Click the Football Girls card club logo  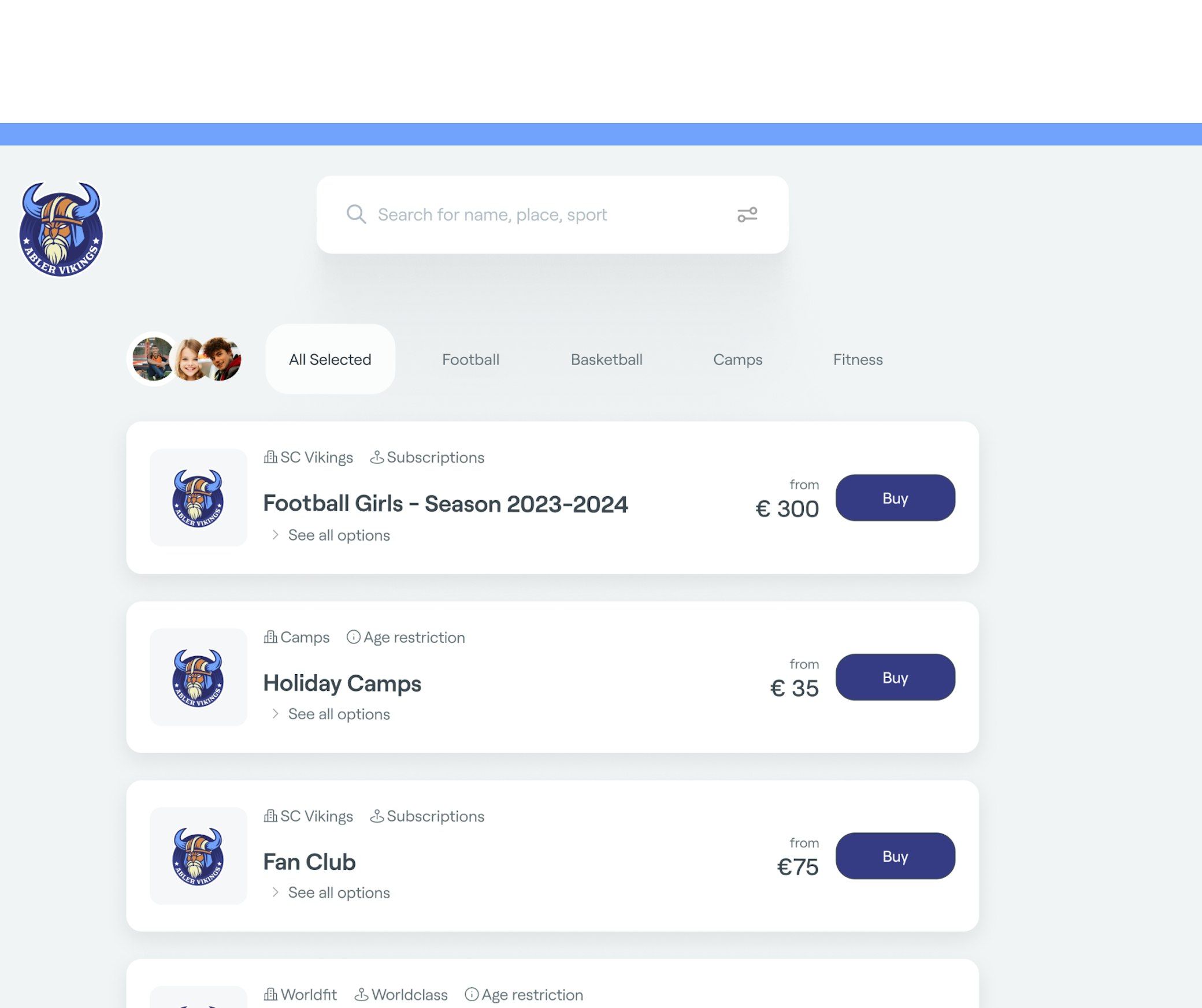click(198, 498)
